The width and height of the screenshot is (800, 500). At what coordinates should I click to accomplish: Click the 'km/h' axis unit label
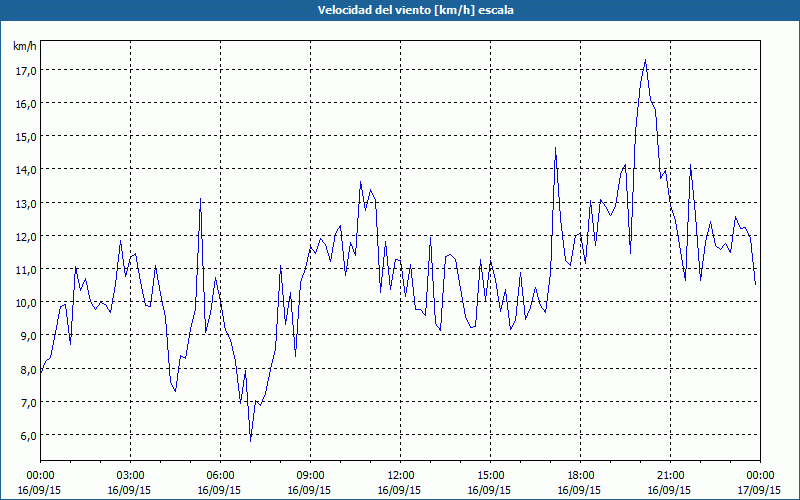point(24,46)
